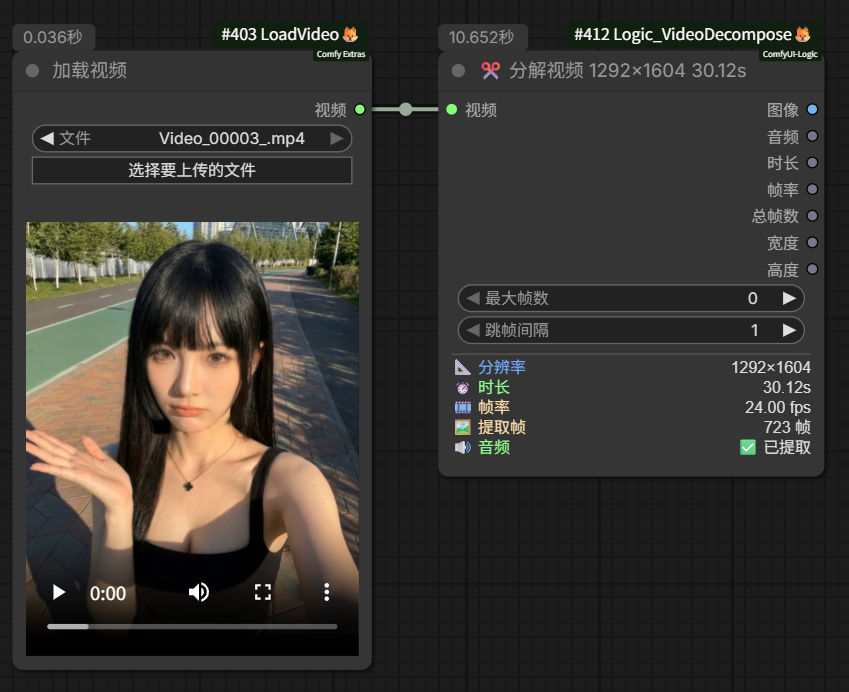The height and width of the screenshot is (692, 849).
Task: Click the fox icon on LoadVideo badge
Action: pyautogui.click(x=351, y=35)
